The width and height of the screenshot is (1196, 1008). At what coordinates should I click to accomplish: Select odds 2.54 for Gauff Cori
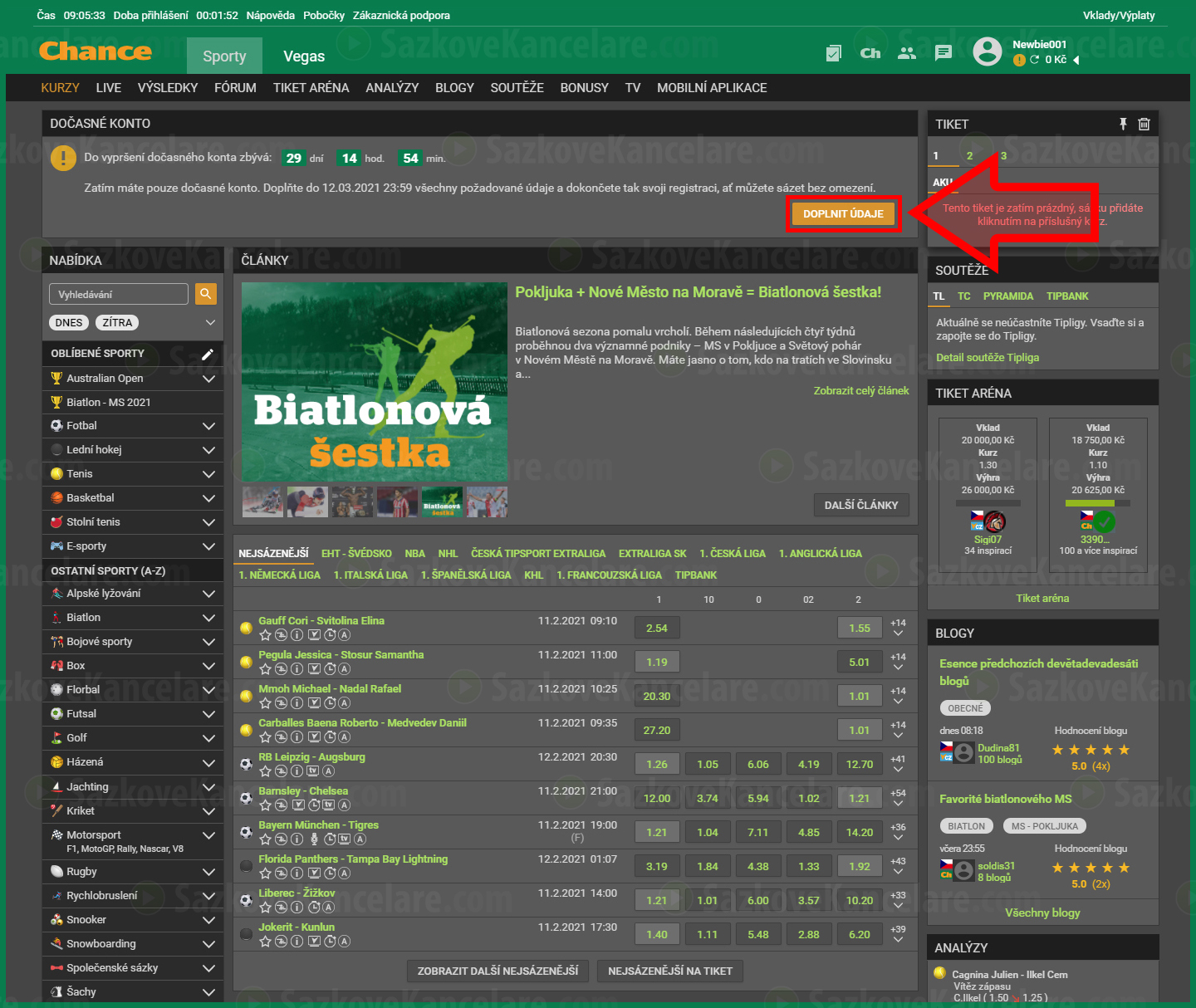point(657,629)
